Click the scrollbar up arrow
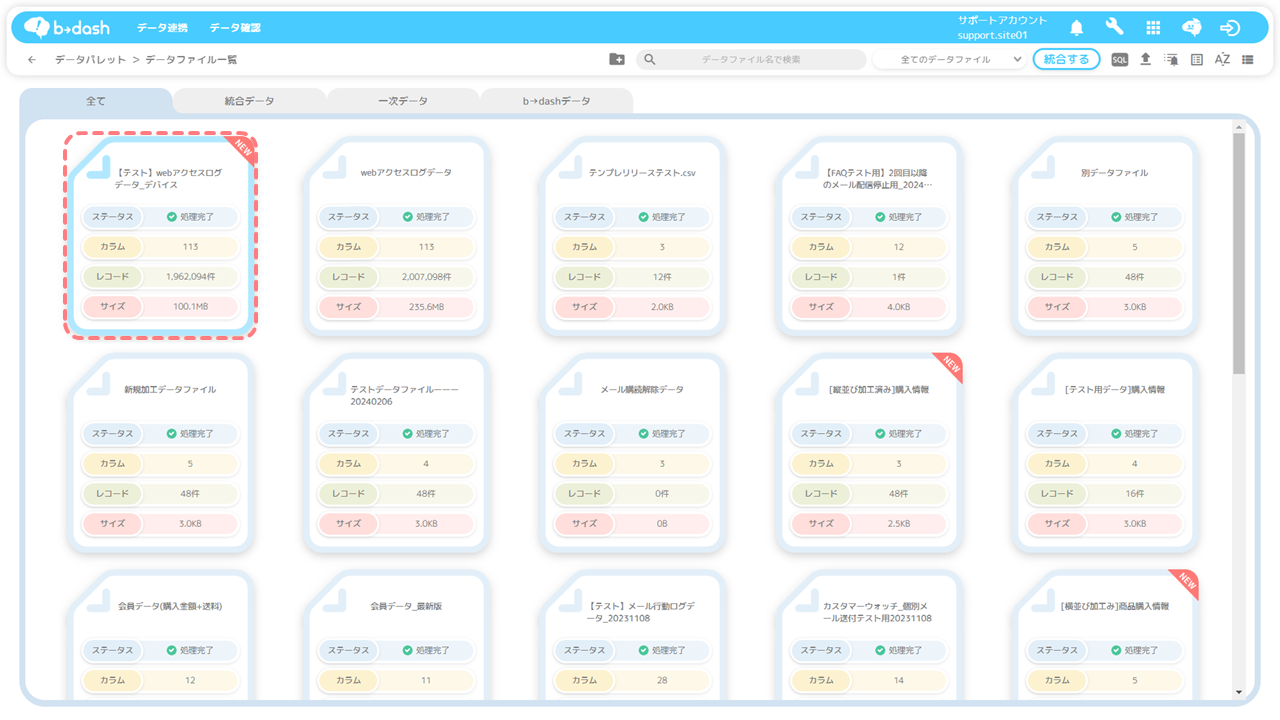This screenshot has height=720, width=1280. coord(1239,127)
